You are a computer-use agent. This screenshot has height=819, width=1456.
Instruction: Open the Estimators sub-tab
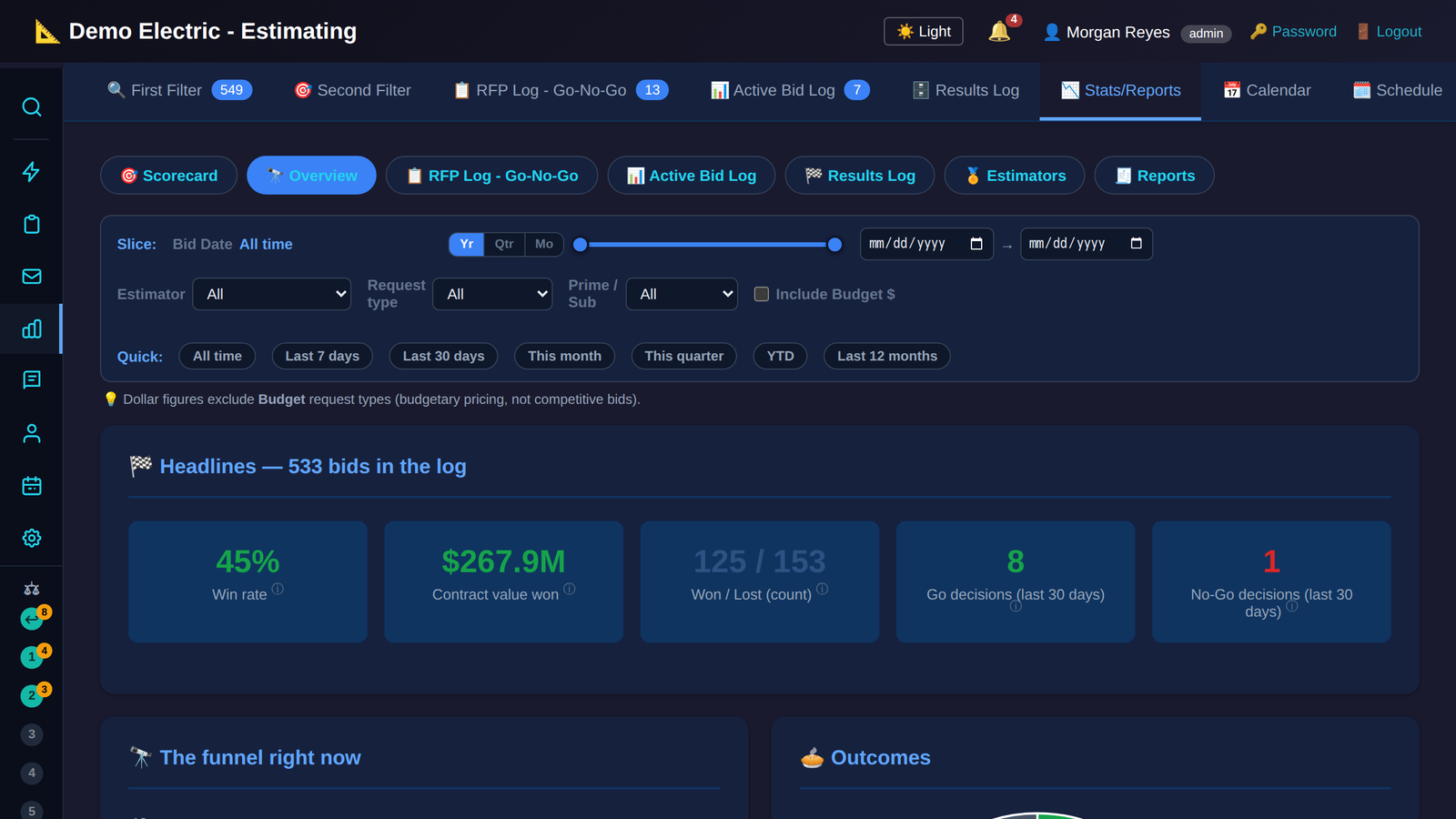[1015, 176]
